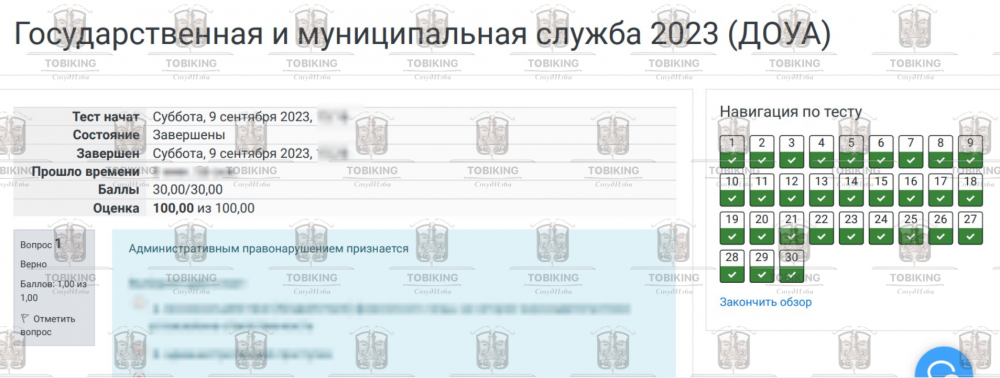Jump to question 5 in navigation
The width and height of the screenshot is (1000, 378).
[x=851, y=151]
